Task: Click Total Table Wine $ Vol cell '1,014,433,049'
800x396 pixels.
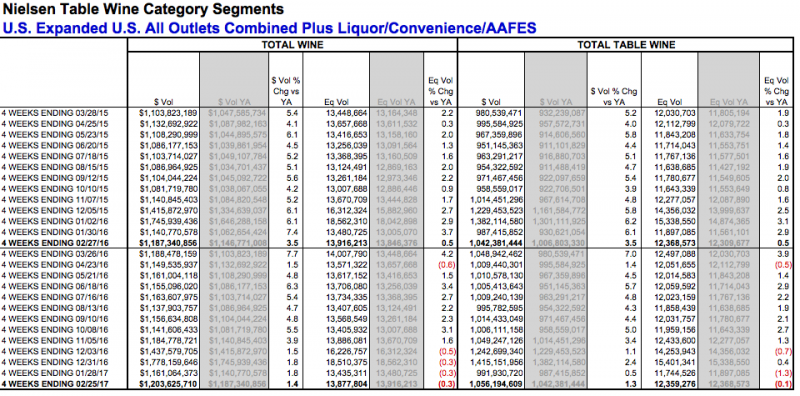Action: (497, 319)
